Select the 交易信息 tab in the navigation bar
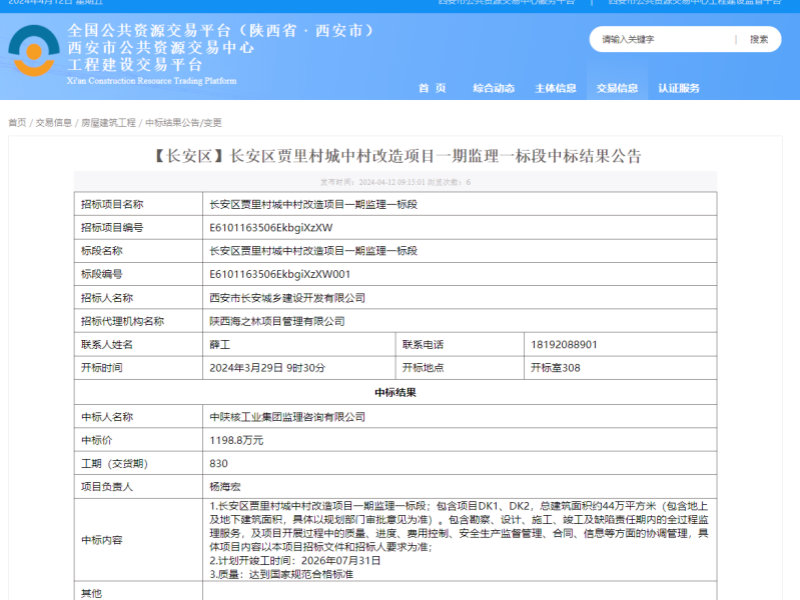The image size is (800, 600). tap(617, 88)
